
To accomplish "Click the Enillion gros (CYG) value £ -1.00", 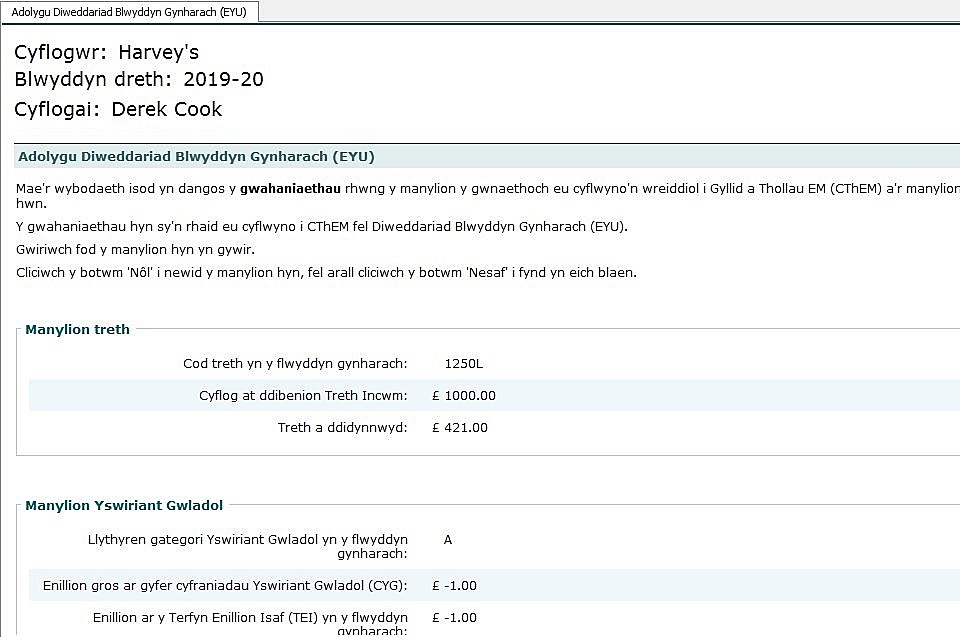I will pos(455,585).
